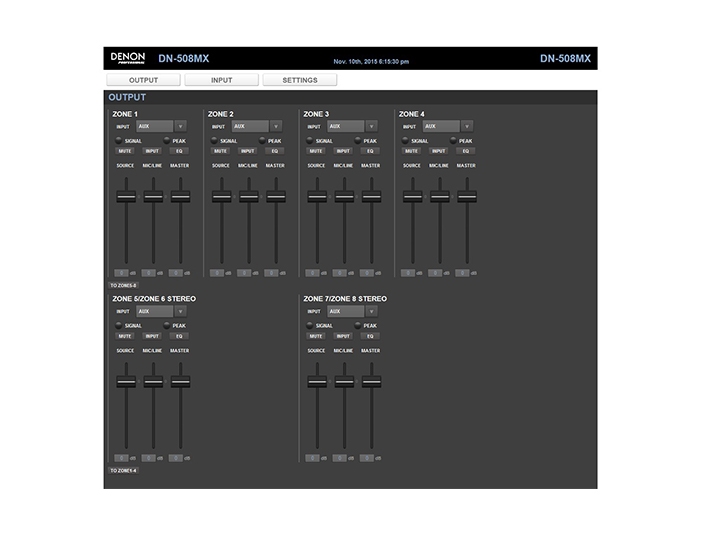
Task: Click the OUTPUT section heading
Action: click(x=127, y=97)
